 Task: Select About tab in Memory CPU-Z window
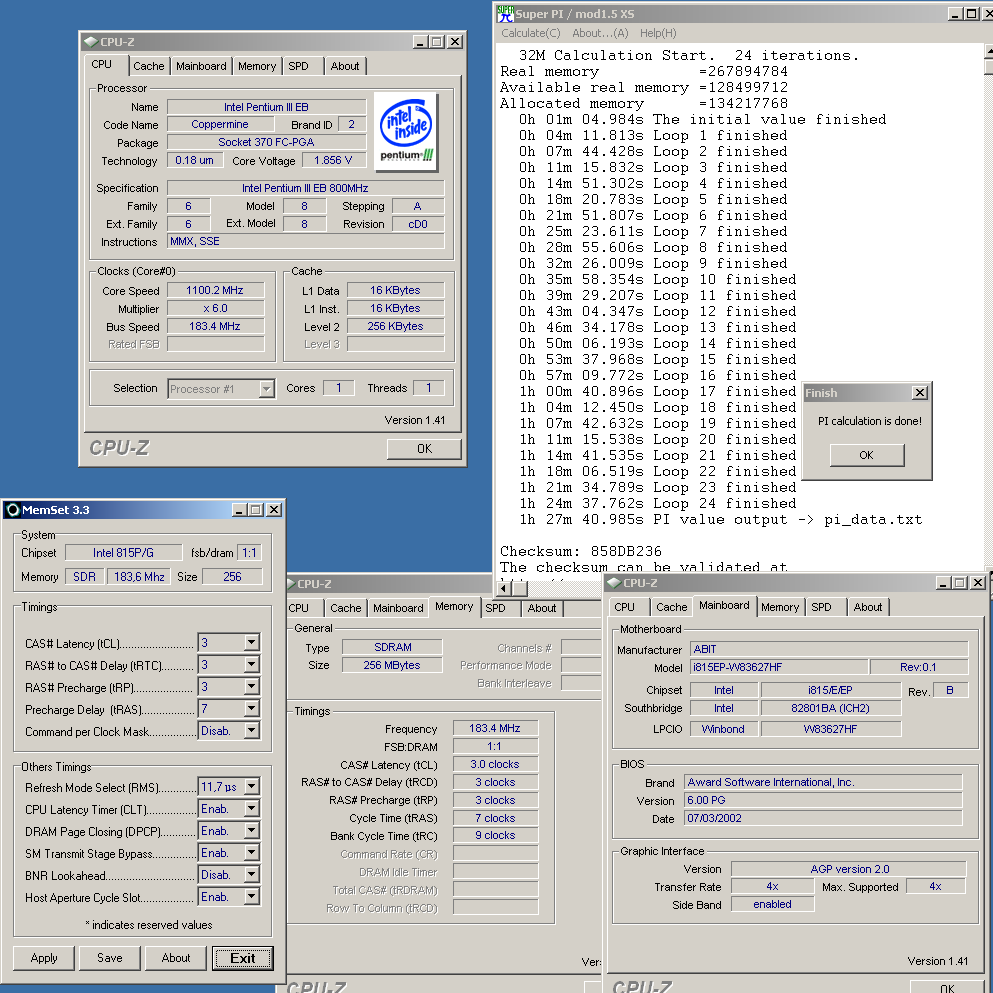click(x=542, y=608)
